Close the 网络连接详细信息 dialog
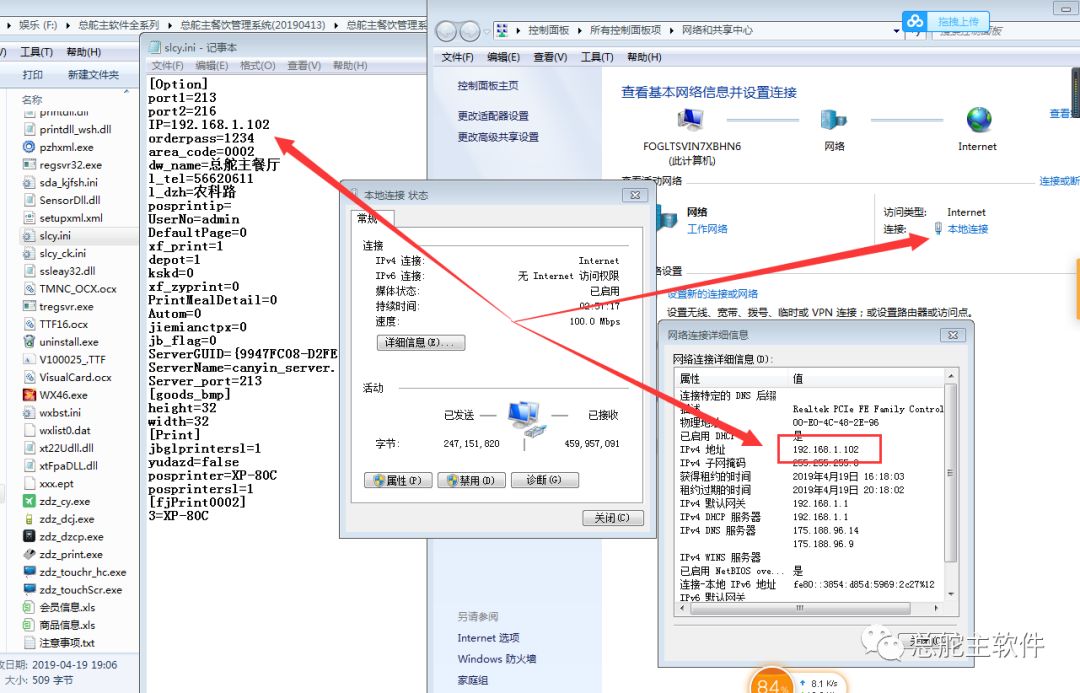 953,335
